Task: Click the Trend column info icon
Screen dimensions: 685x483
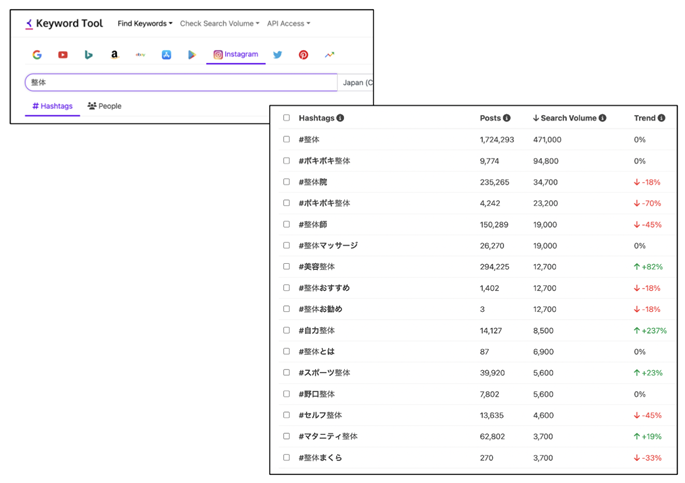Action: point(661,118)
